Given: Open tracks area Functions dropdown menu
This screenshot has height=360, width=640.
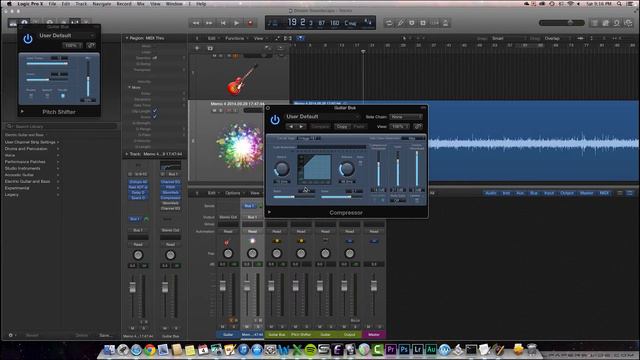Looking at the screenshot, I should click(x=236, y=38).
